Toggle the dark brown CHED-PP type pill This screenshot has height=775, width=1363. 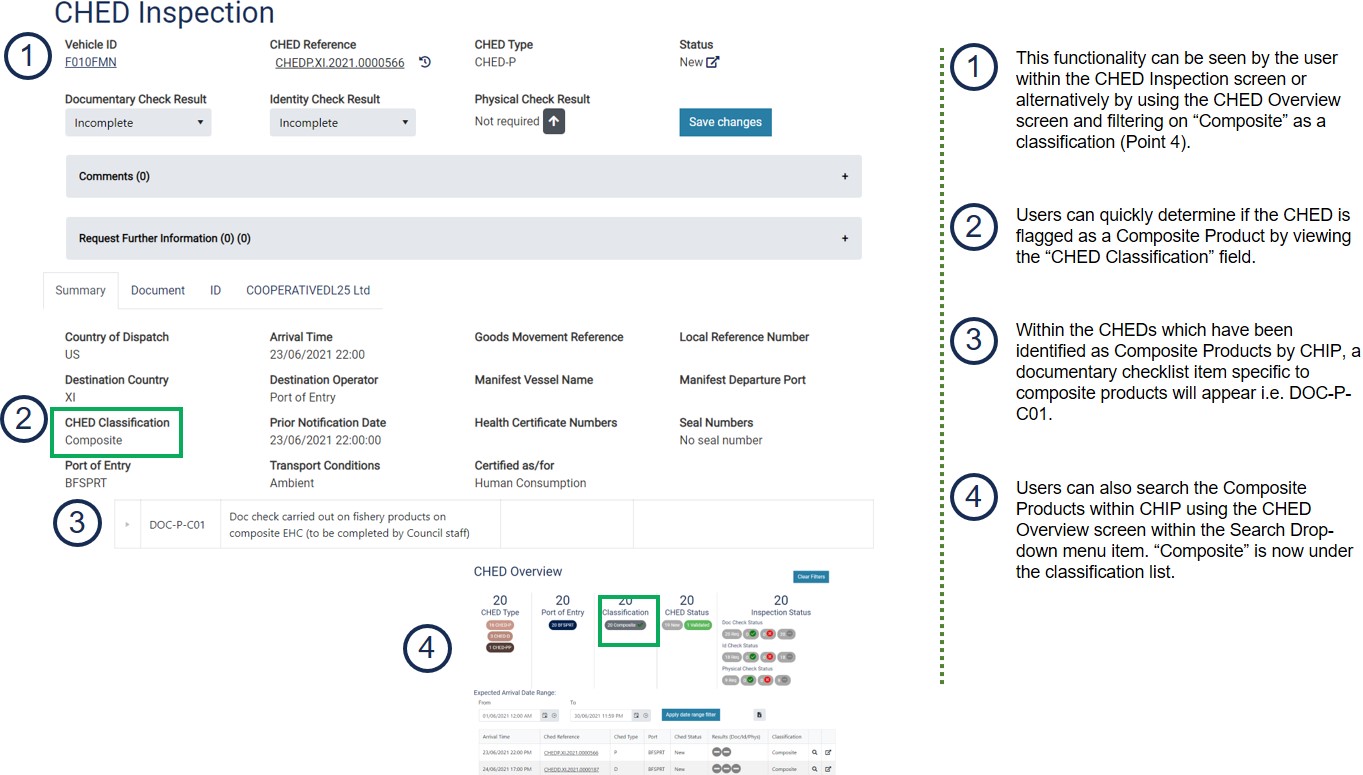point(500,647)
